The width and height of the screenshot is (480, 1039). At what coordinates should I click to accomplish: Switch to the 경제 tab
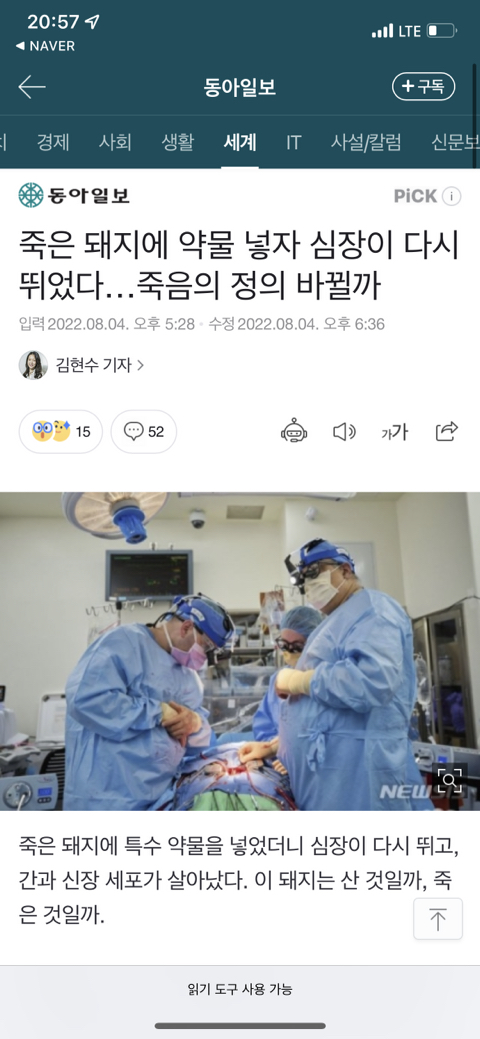52,142
